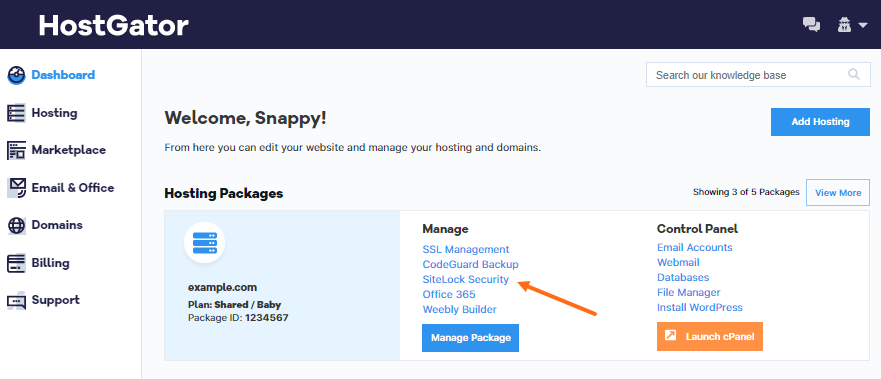The height and width of the screenshot is (379, 881).
Task: Click the Hosting Packages heading
Action: click(x=224, y=194)
